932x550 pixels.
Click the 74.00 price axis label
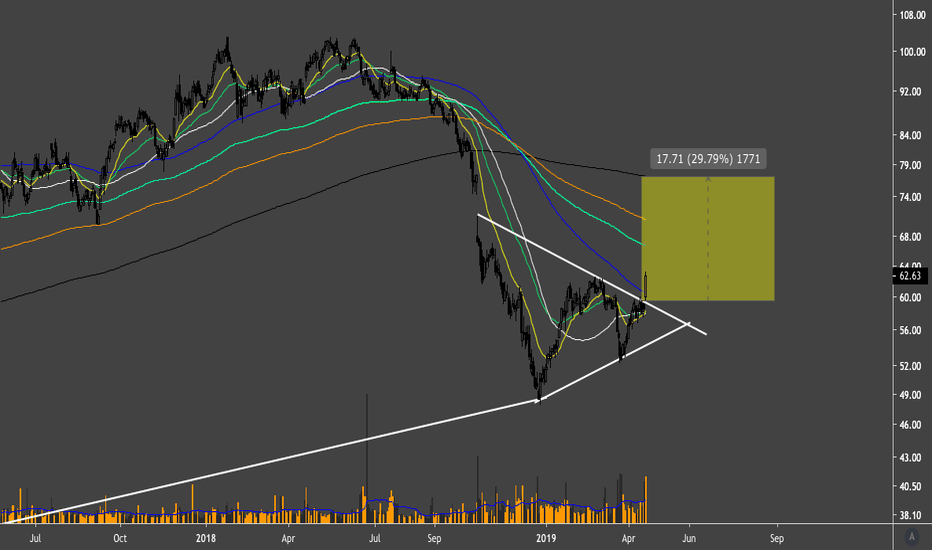coord(912,197)
